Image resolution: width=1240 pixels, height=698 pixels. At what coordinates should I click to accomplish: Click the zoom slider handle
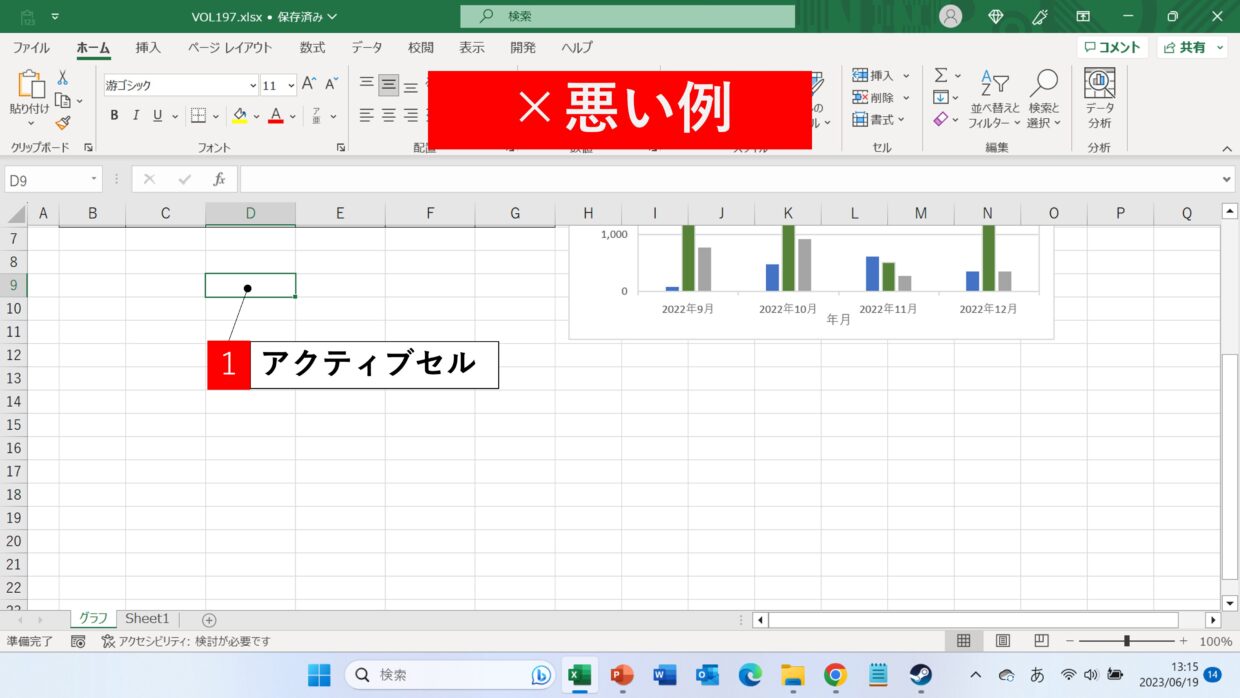1127,641
